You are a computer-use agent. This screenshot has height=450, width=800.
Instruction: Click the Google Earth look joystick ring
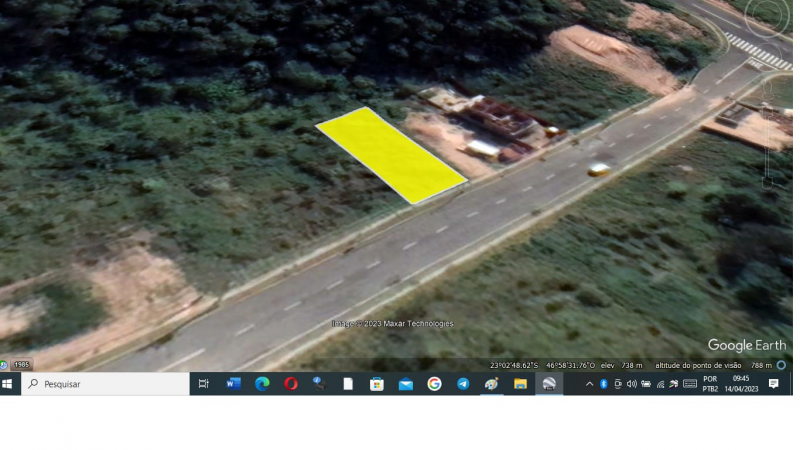(768, 15)
